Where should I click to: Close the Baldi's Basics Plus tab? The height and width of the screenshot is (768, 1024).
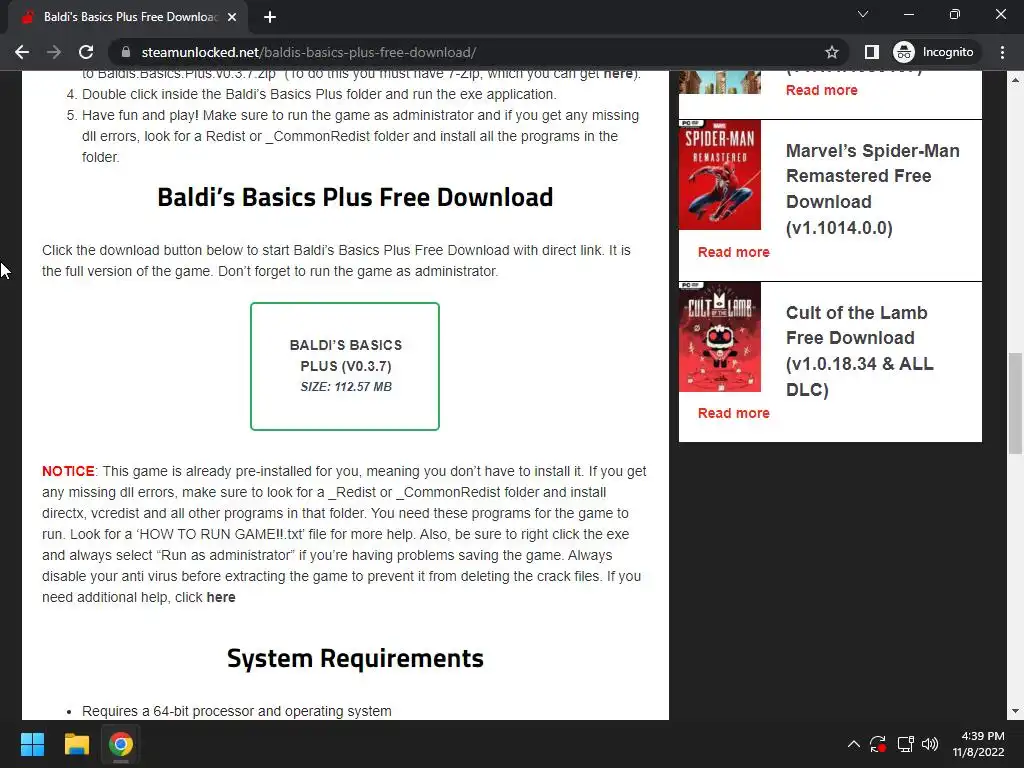tap(232, 17)
